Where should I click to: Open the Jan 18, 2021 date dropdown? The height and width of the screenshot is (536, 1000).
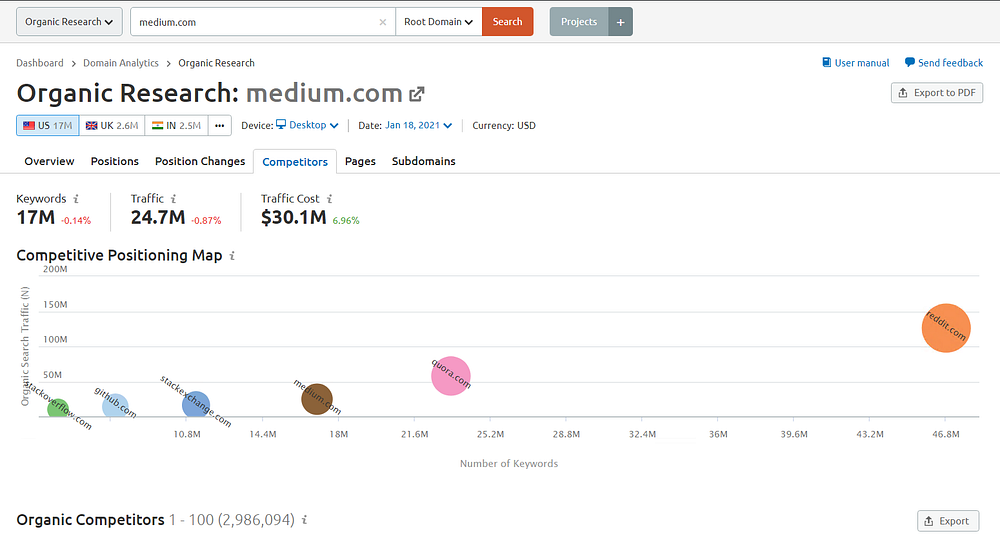(x=418, y=125)
